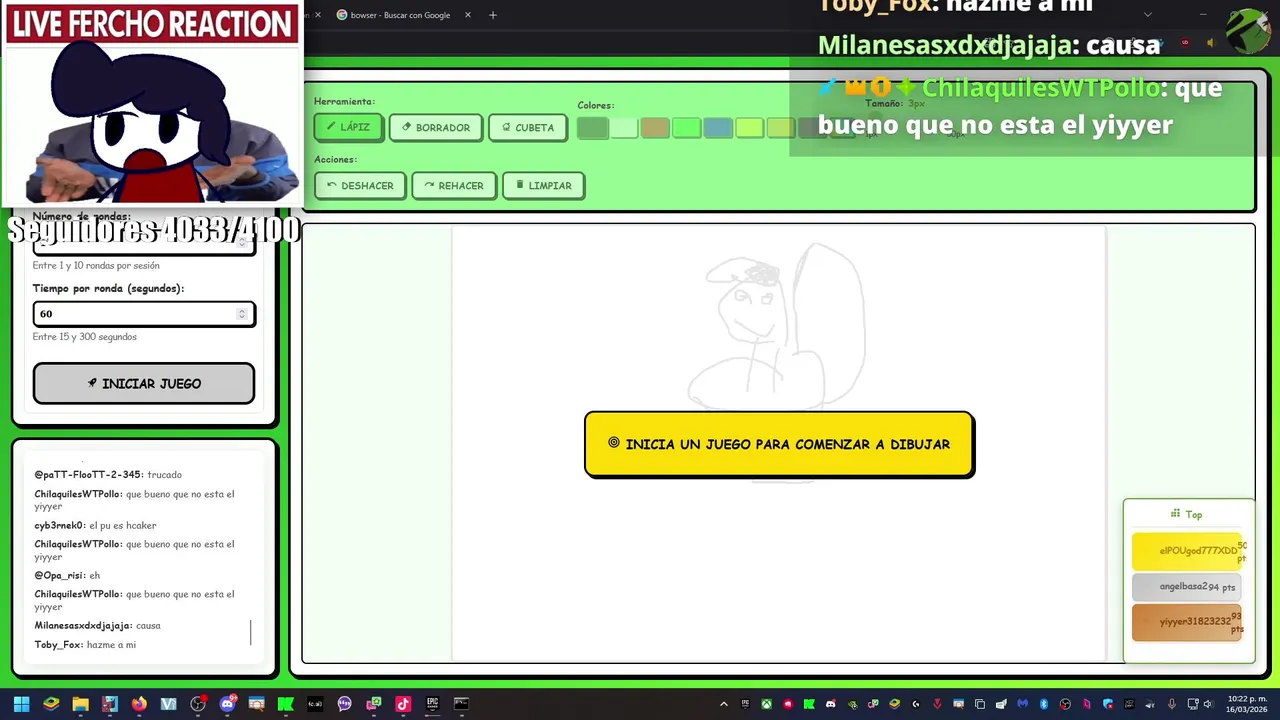1280x720 pixels.
Task: Click the volume speaker icon in tray
Action: pos(1208,704)
